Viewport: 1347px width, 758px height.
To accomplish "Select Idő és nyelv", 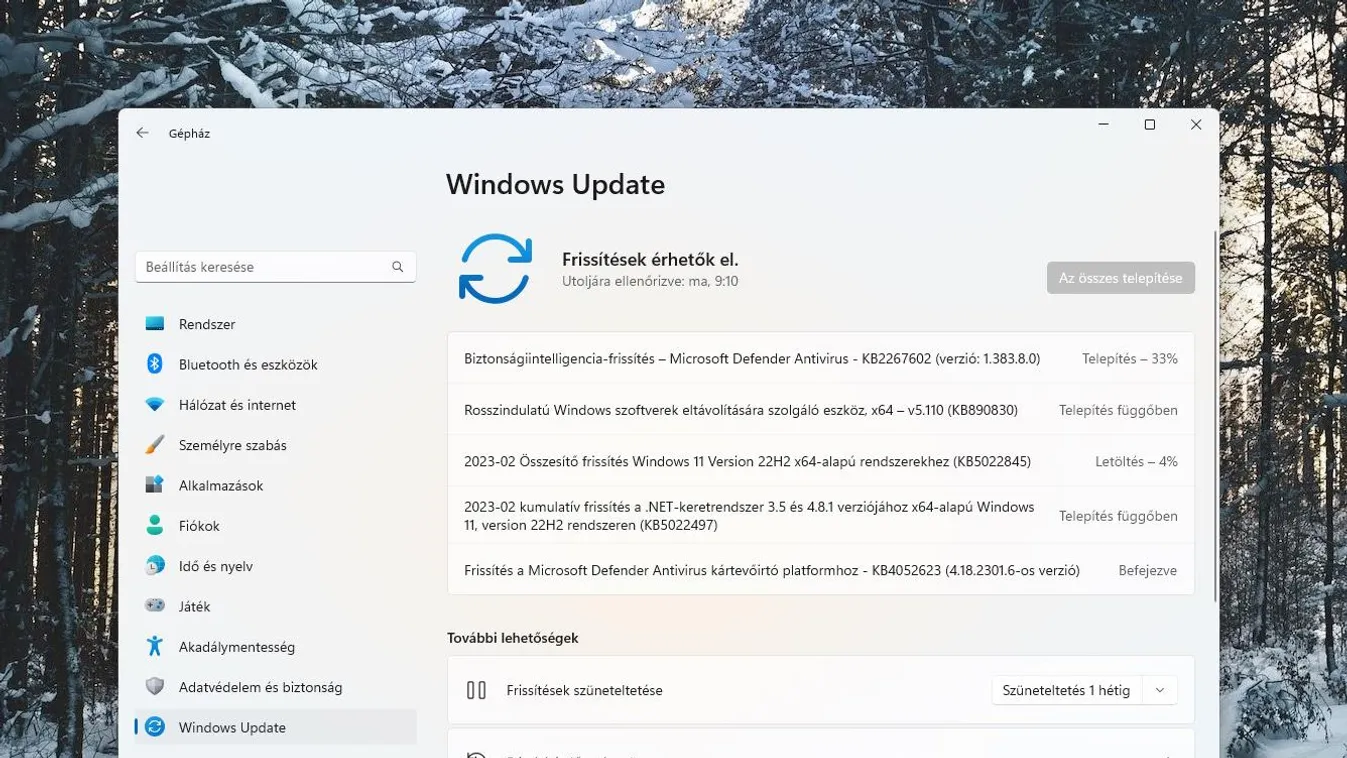I will pos(275,566).
